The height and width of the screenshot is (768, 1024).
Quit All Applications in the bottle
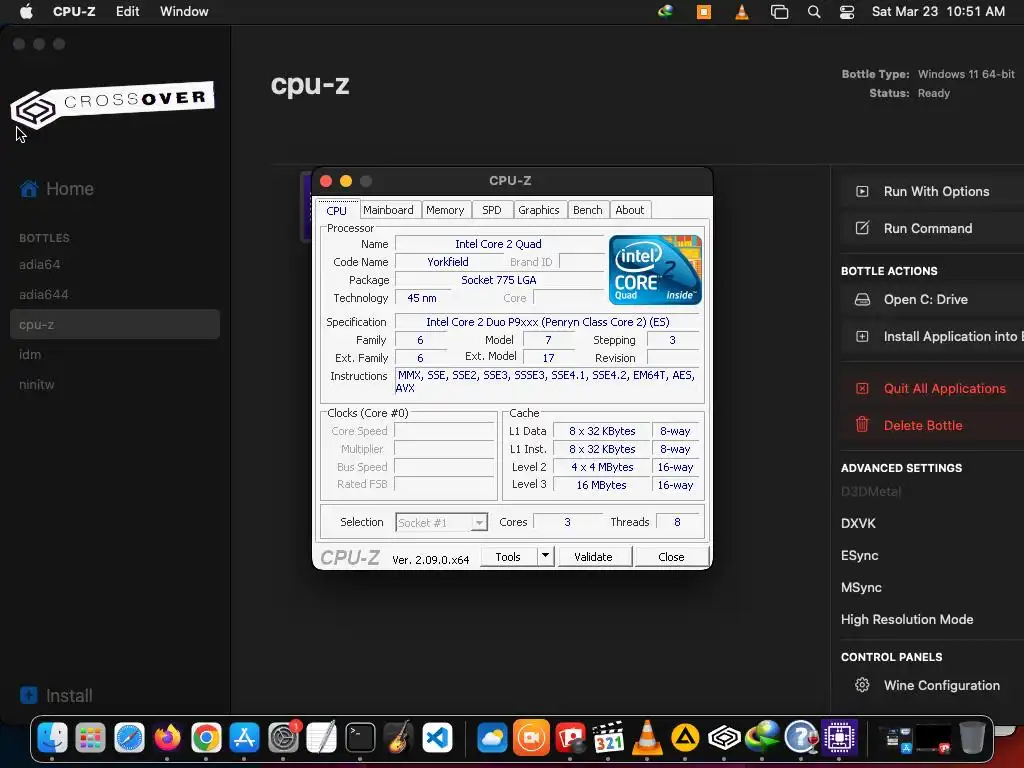pyautogui.click(x=932, y=388)
